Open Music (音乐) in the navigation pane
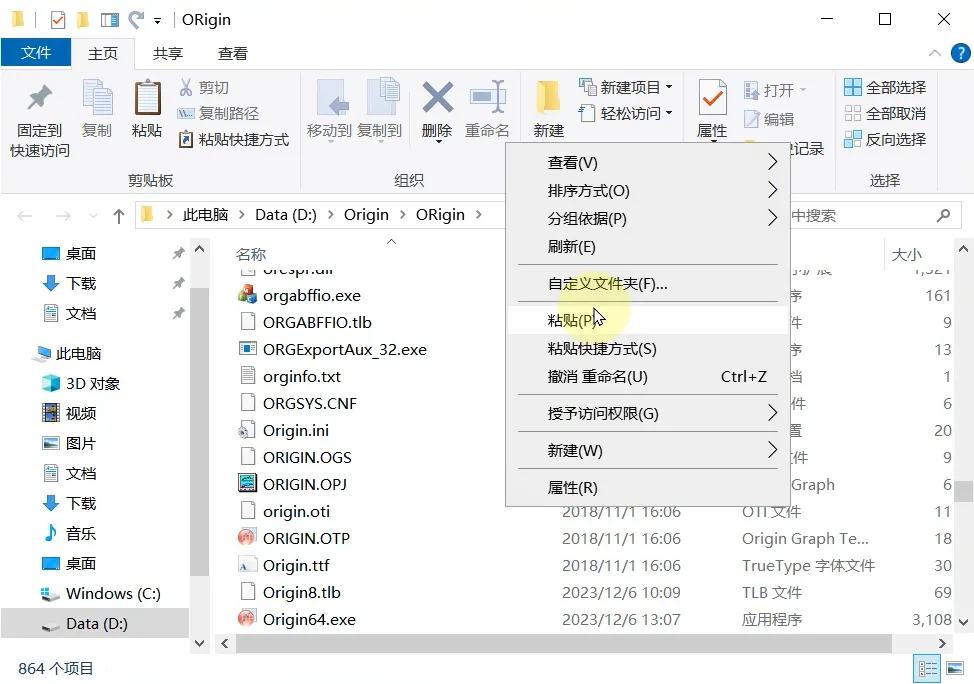 81,534
